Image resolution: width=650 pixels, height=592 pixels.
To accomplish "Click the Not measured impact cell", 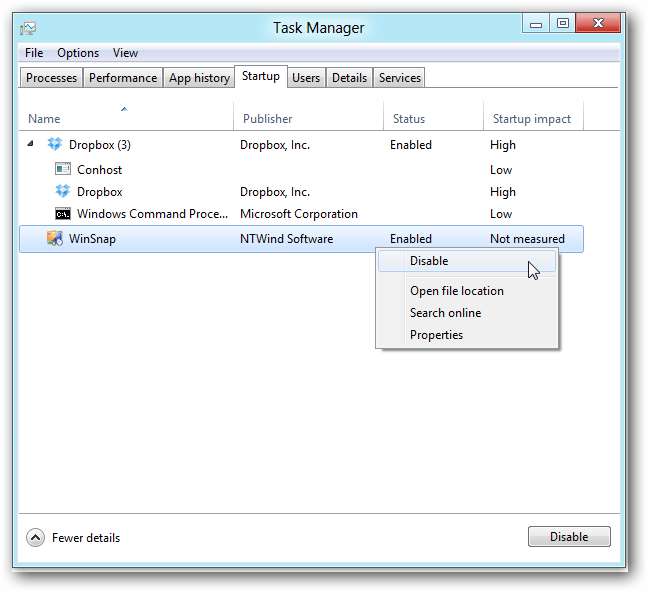I will [527, 239].
